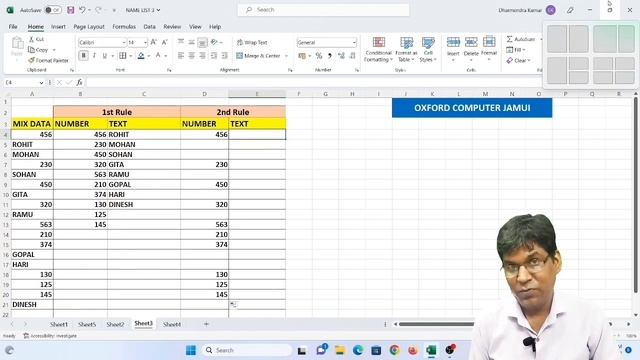640x360 pixels.
Task: Click the Save icon in the title bar
Action: 71,10
